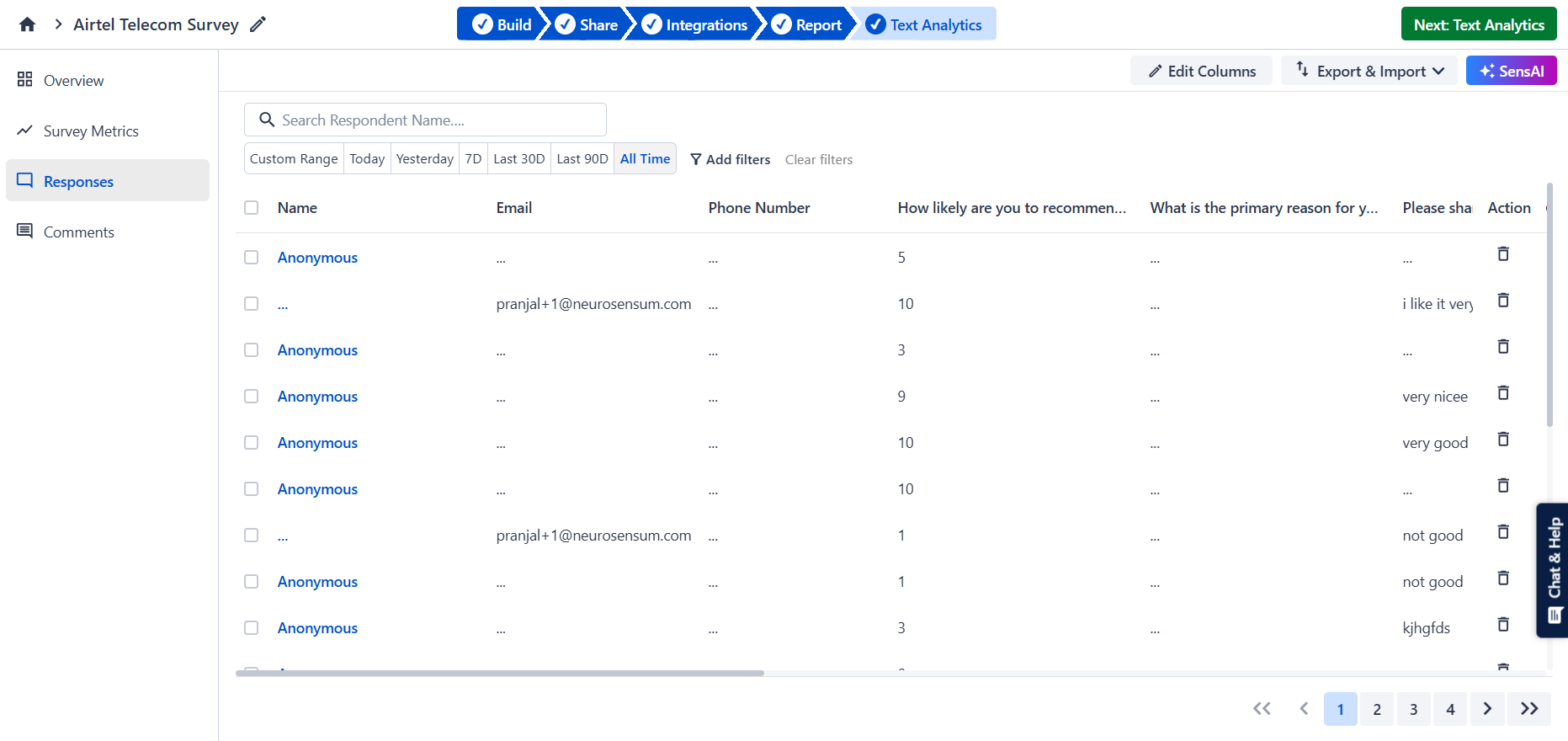
Task: Open the Chat & Help panel
Action: click(1553, 570)
